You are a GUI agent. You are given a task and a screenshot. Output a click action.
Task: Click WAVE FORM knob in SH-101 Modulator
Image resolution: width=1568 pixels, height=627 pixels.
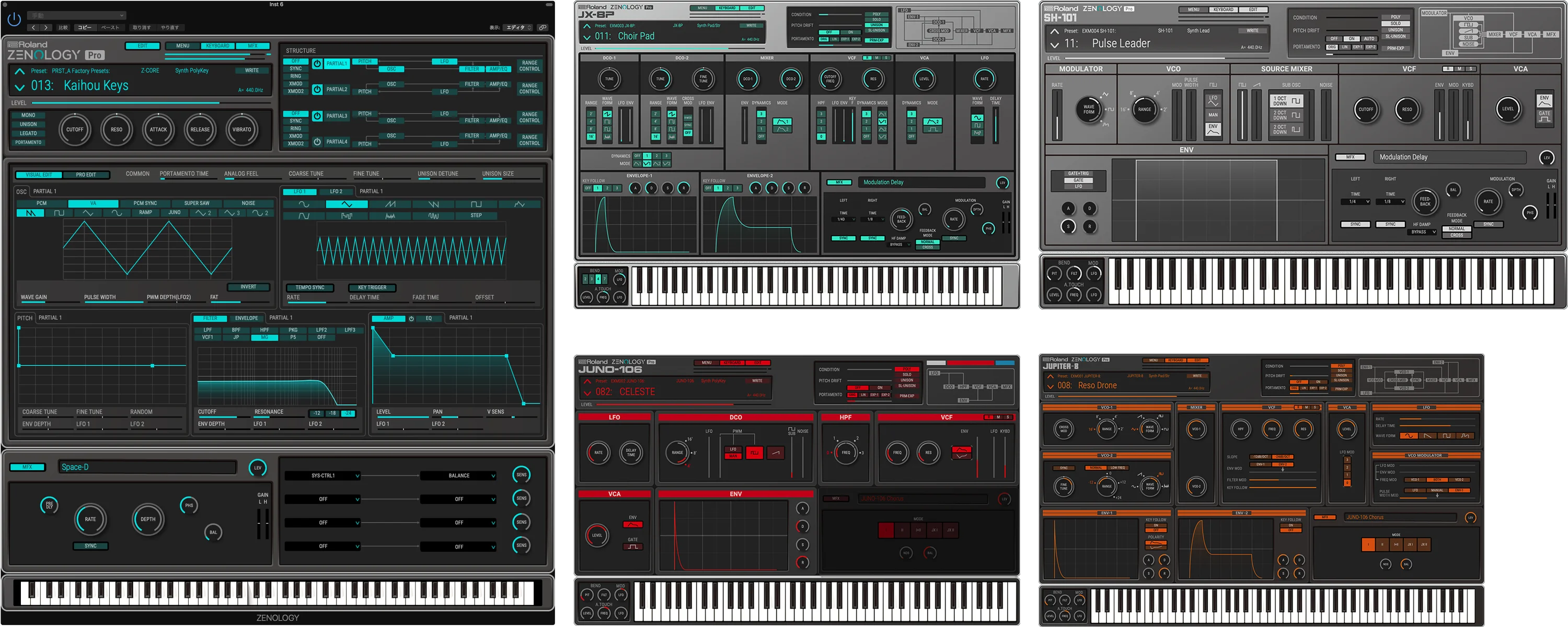tap(1089, 109)
